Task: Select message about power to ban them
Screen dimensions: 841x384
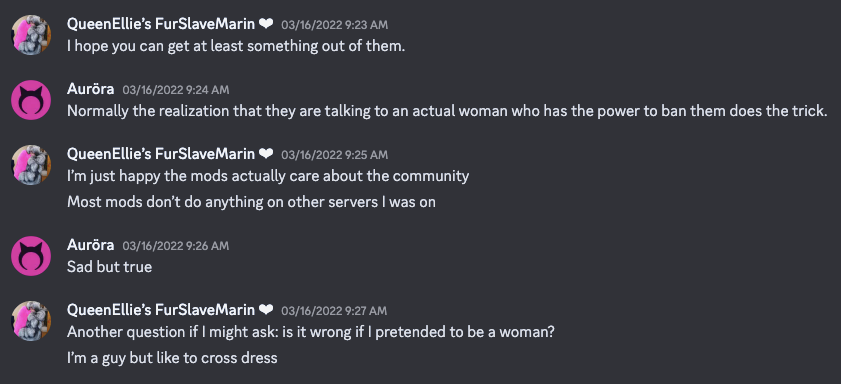Action: [448, 111]
